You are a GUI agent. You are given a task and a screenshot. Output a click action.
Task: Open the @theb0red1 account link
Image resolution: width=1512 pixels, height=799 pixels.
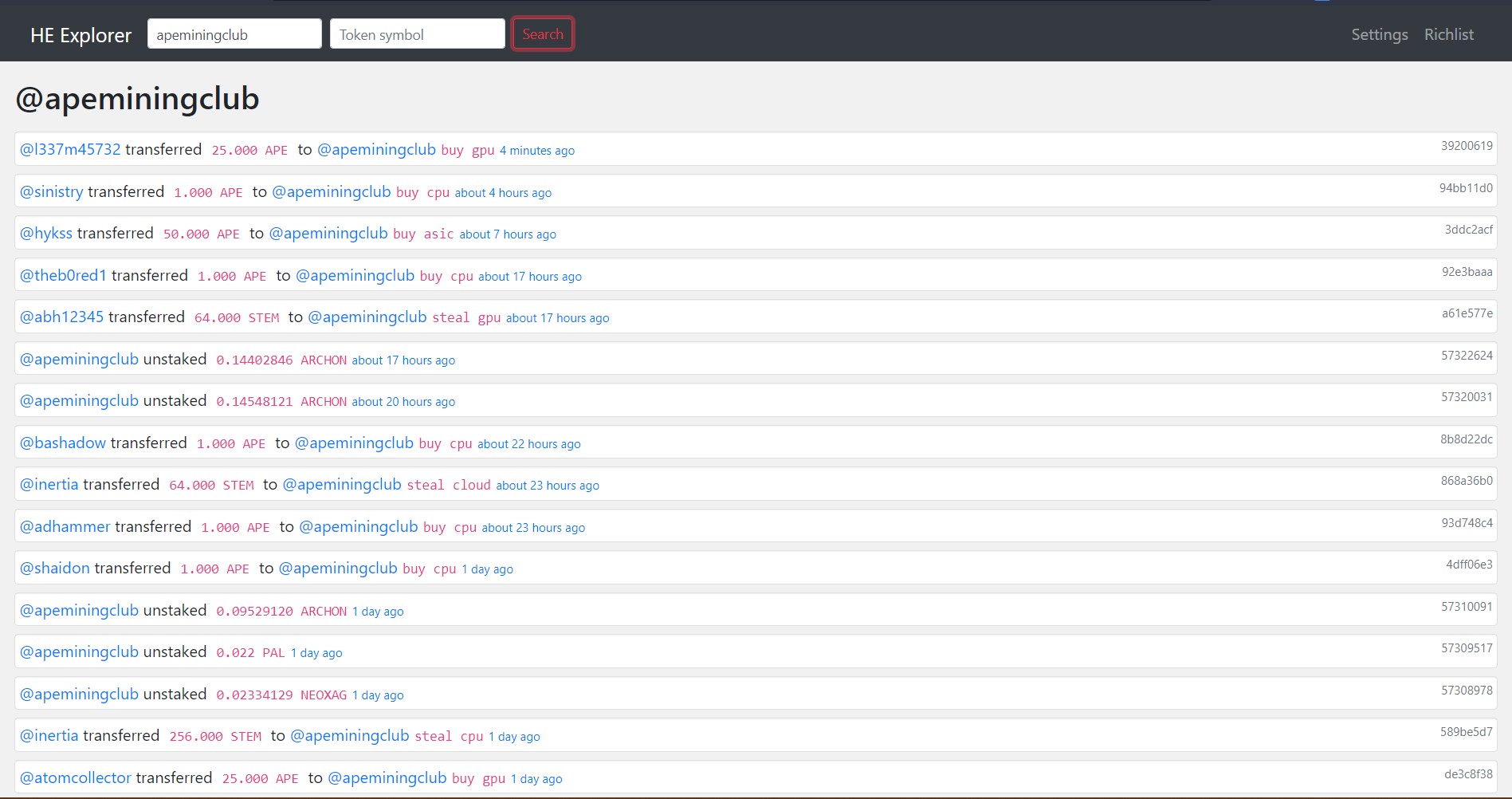pos(63,275)
